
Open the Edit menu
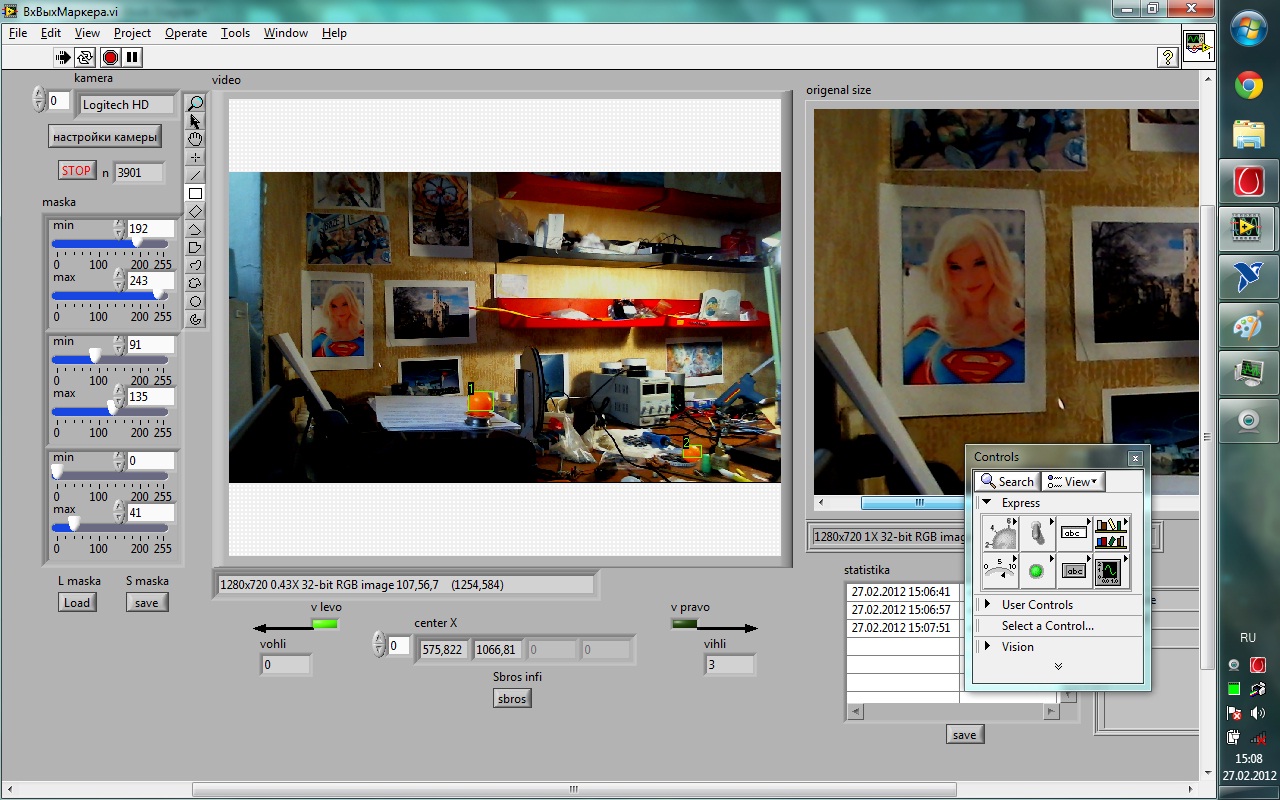click(51, 33)
